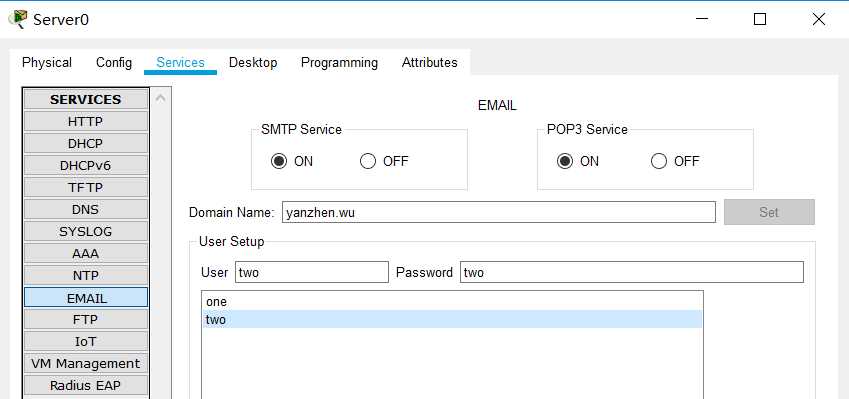
Task: Click the Set domain name button
Action: (x=769, y=212)
